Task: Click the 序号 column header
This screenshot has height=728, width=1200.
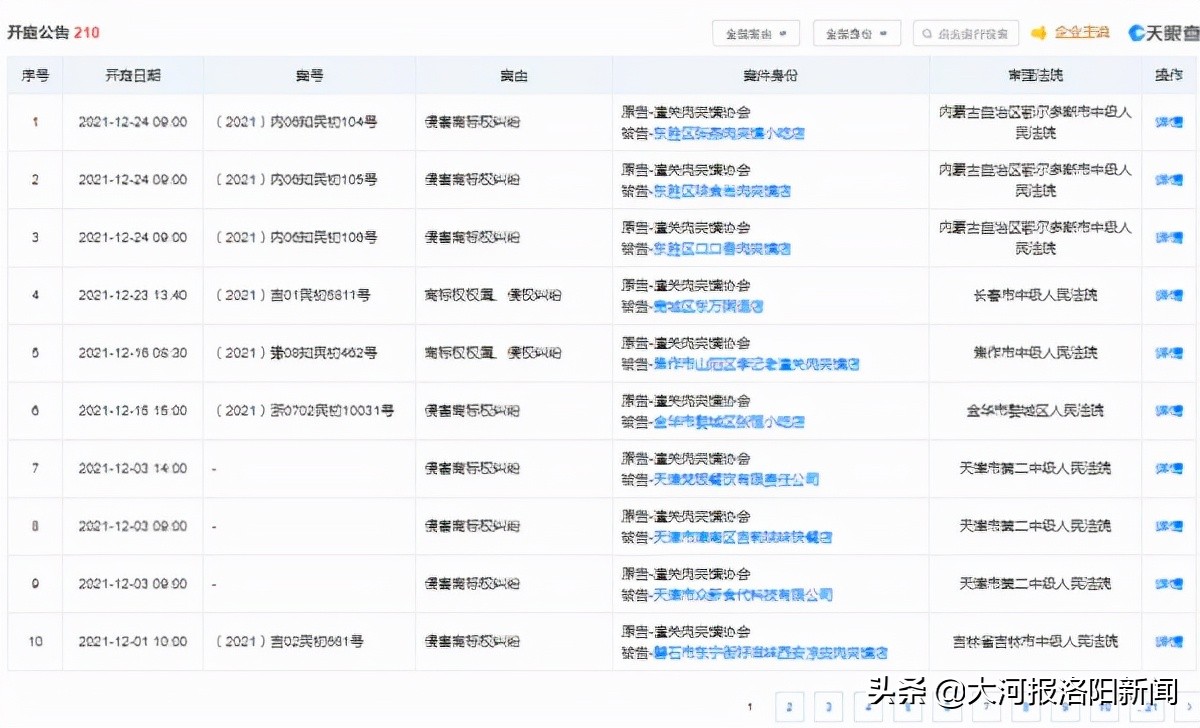Action: (x=35, y=76)
